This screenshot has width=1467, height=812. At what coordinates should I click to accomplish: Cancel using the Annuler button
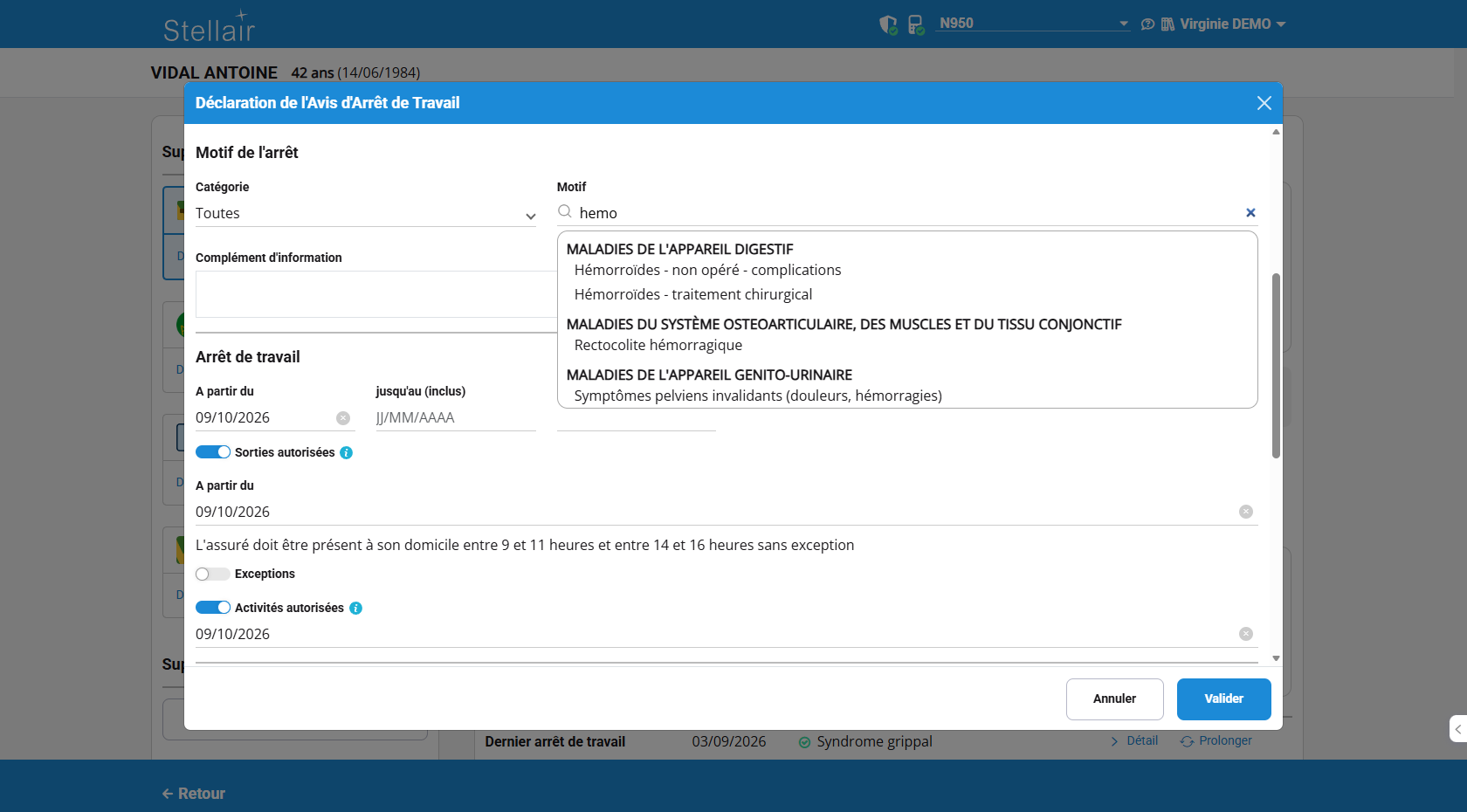pyautogui.click(x=1115, y=699)
